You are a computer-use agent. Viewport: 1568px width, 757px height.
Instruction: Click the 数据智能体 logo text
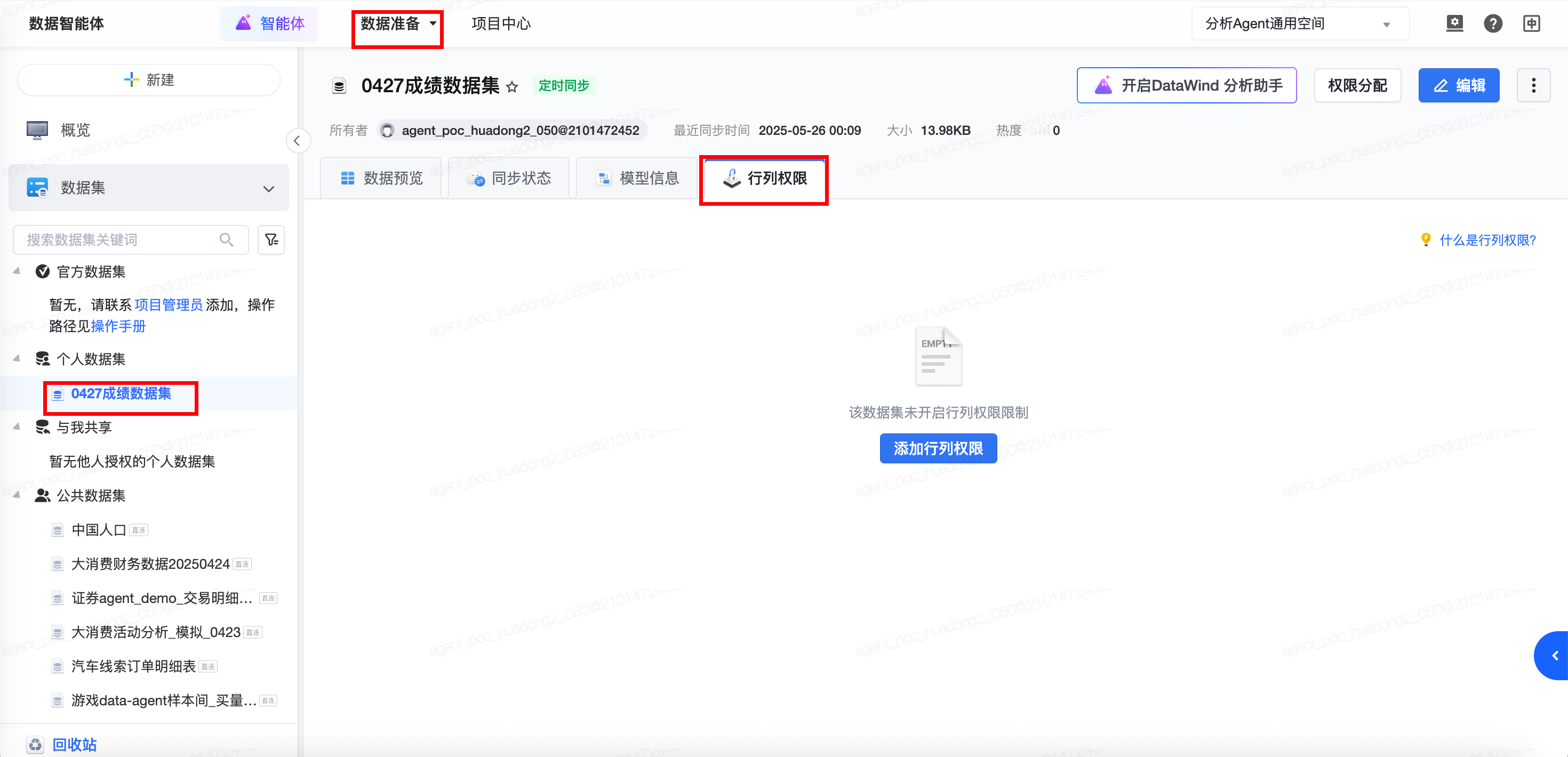pos(66,24)
